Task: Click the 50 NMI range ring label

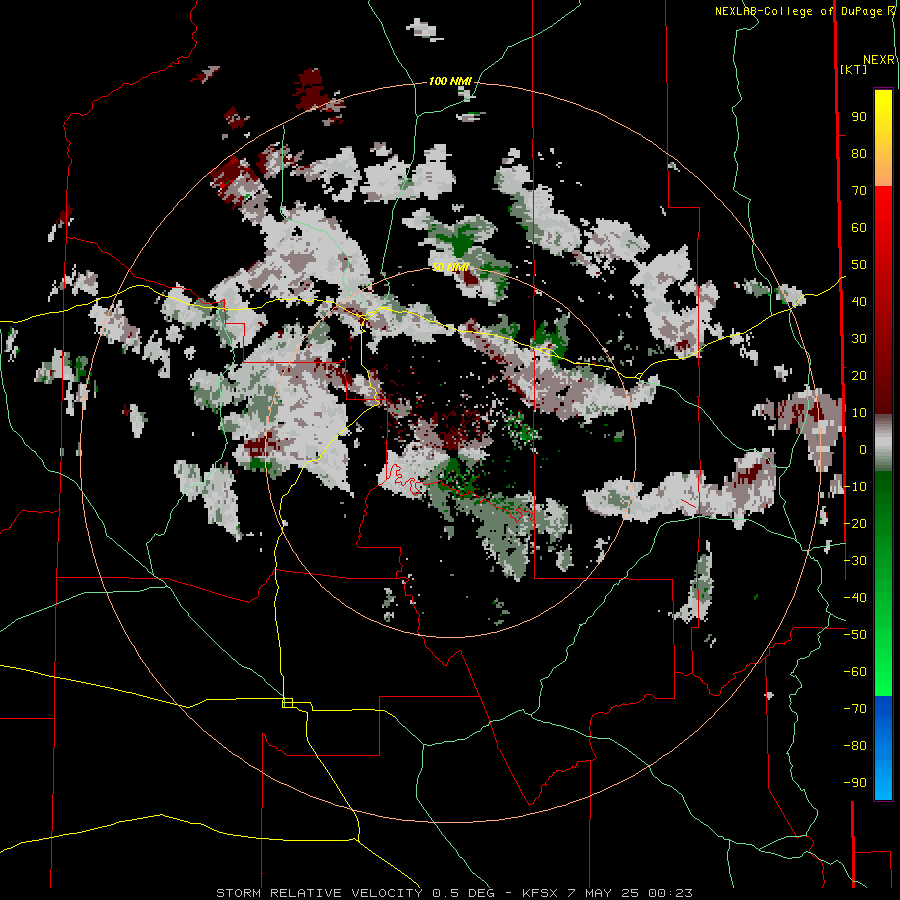Action: [x=451, y=267]
